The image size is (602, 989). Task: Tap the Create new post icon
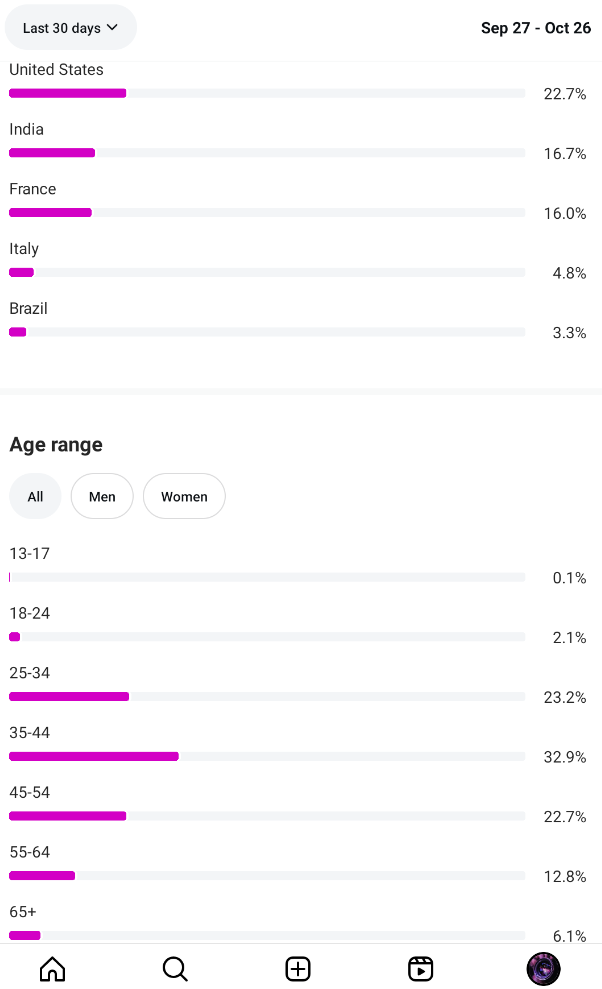298,968
